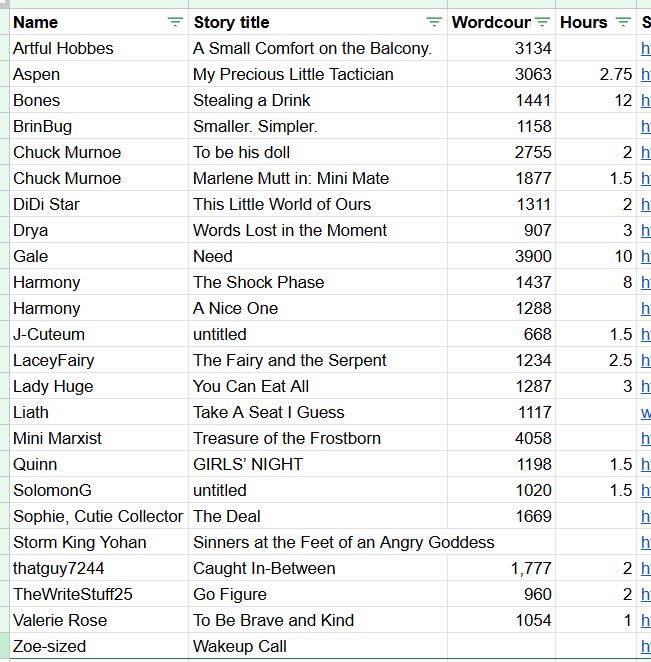Select the cell 'Stealing a Drink'
The image size is (651, 662).
pos(318,100)
